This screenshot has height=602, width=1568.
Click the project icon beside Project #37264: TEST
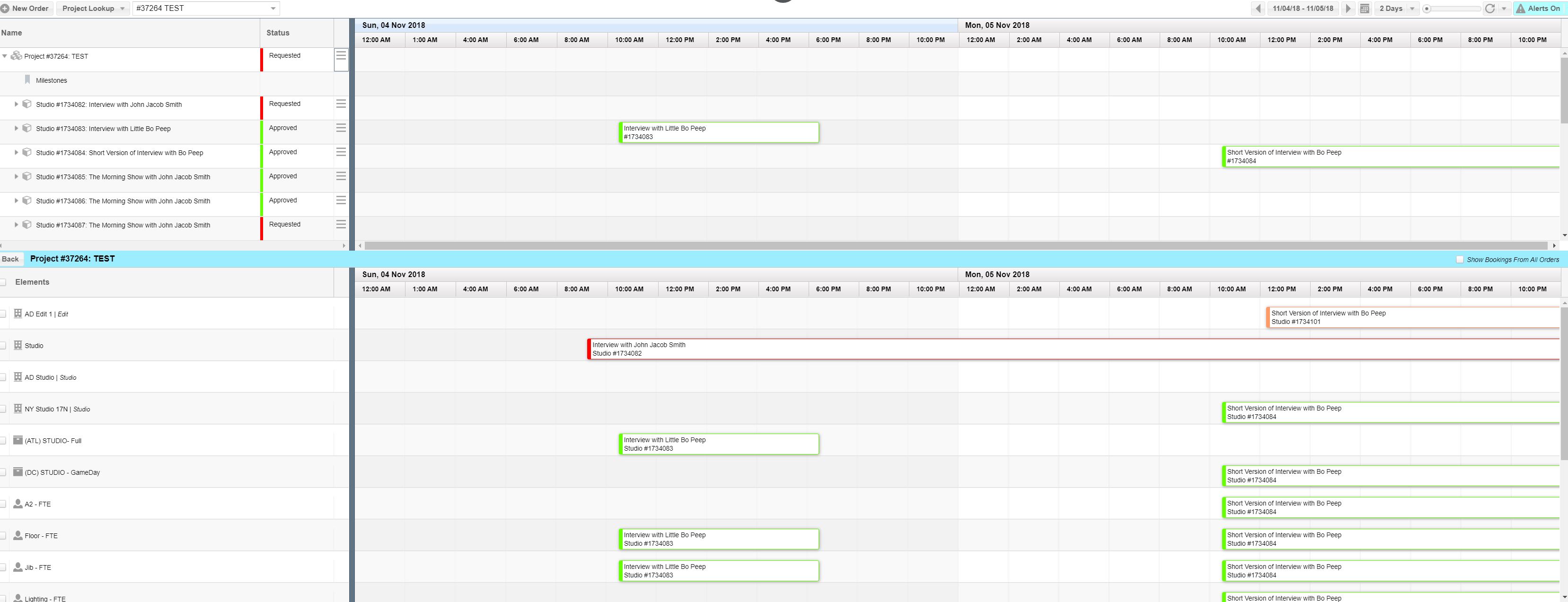click(17, 55)
